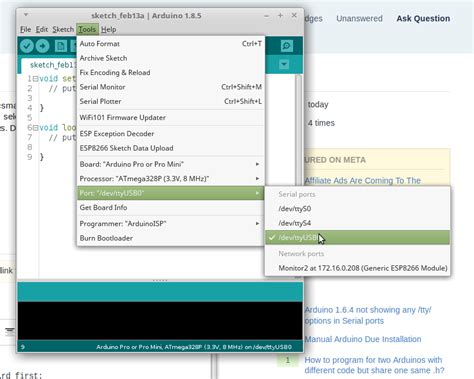Viewport: 474px width, 379px height.
Task: Click the console divider handle dots
Action: [x=160, y=280]
